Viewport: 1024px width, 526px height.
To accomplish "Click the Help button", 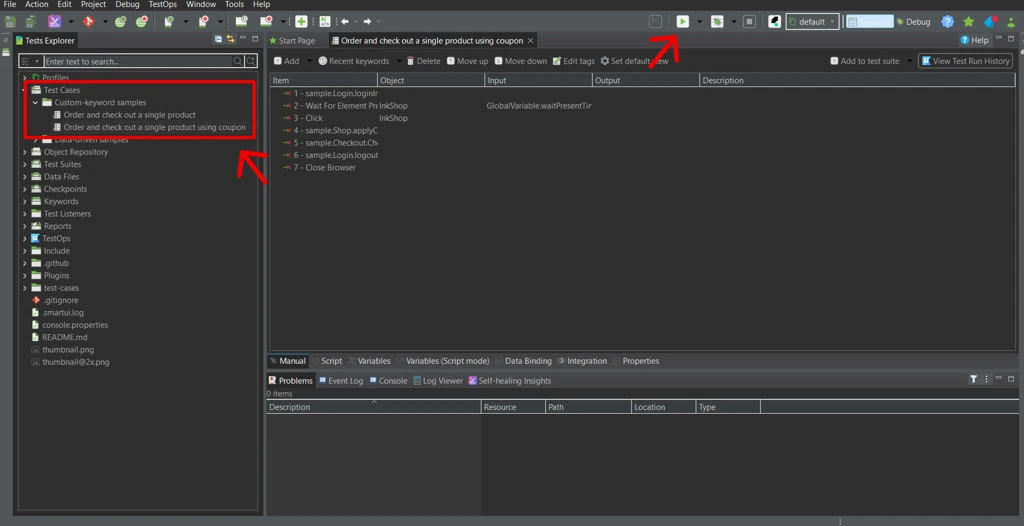I will [974, 40].
